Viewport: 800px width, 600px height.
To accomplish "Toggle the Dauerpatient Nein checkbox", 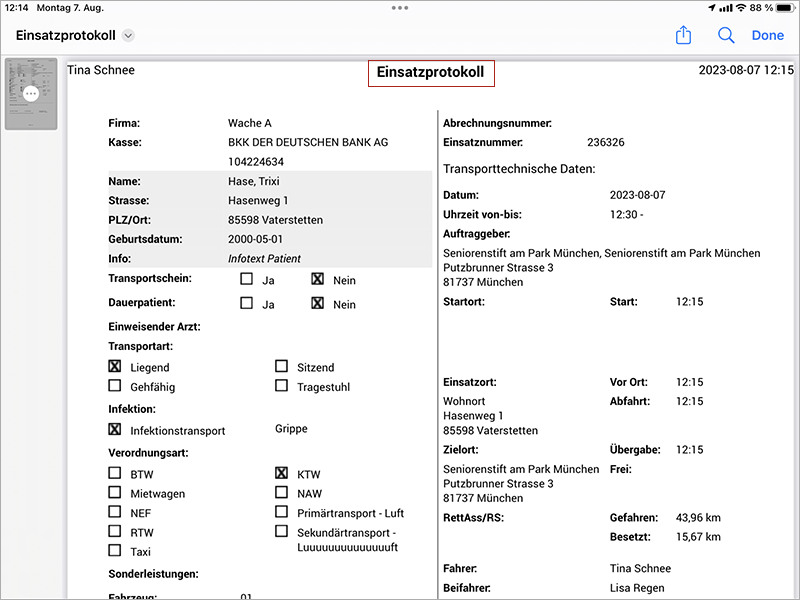I will 317,304.
